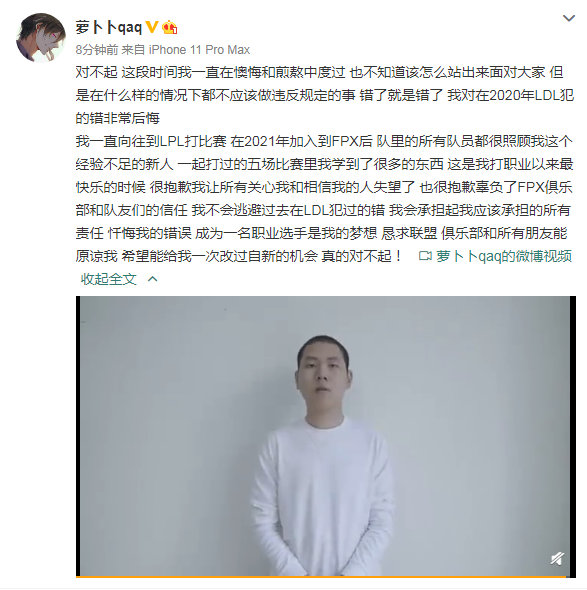Click the man in white shirt in video
Screen dimensions: 587x590
(323, 455)
